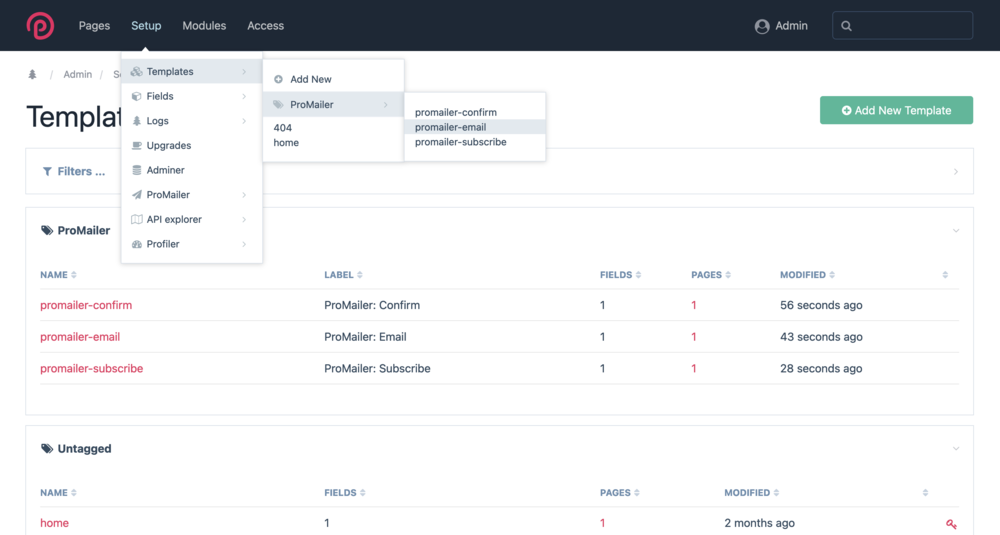Viewport: 1000px width, 535px height.
Task: Select Add New in Templates submenu
Action: tap(310, 79)
